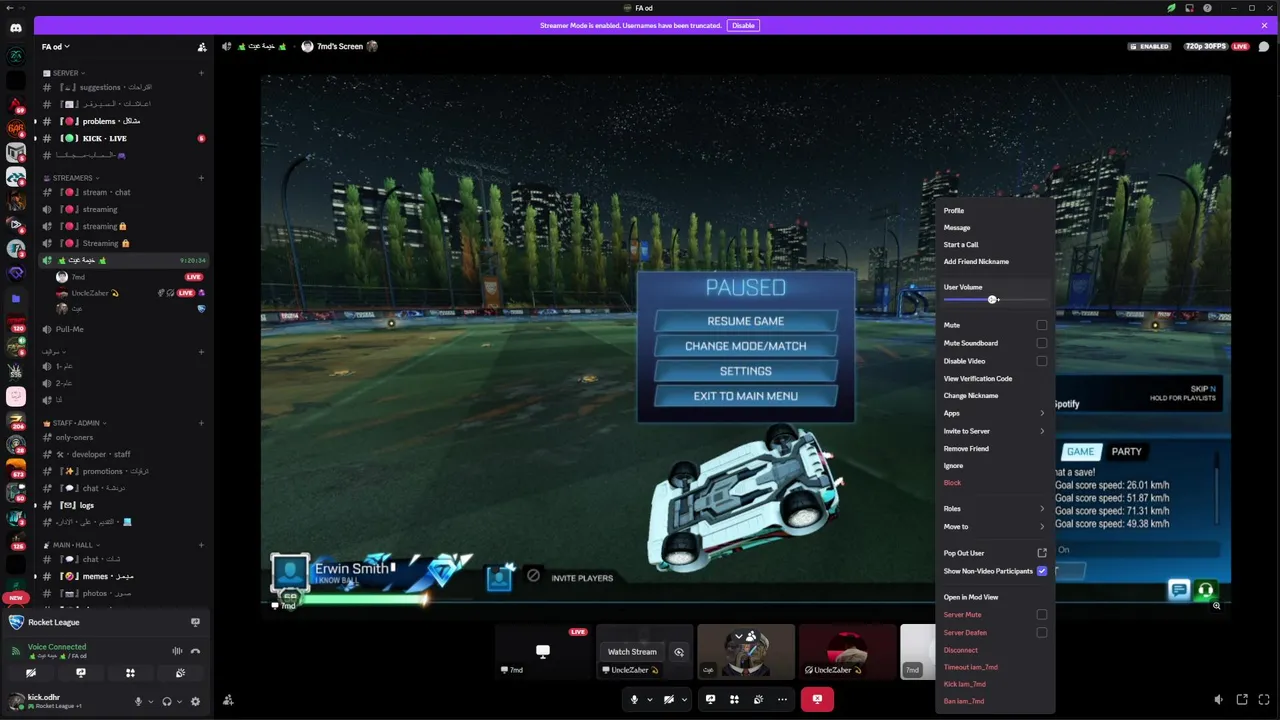Disconnect from voice with hang-up icon
The height and width of the screenshot is (720, 1280).
tap(195, 651)
